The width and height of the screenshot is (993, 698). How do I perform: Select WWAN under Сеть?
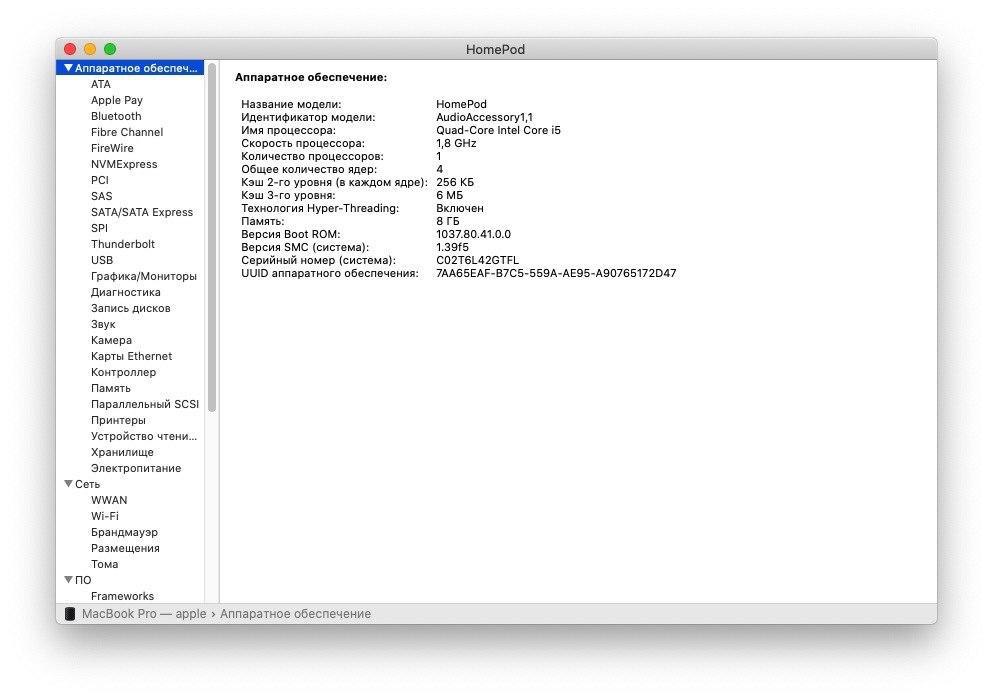(x=109, y=500)
